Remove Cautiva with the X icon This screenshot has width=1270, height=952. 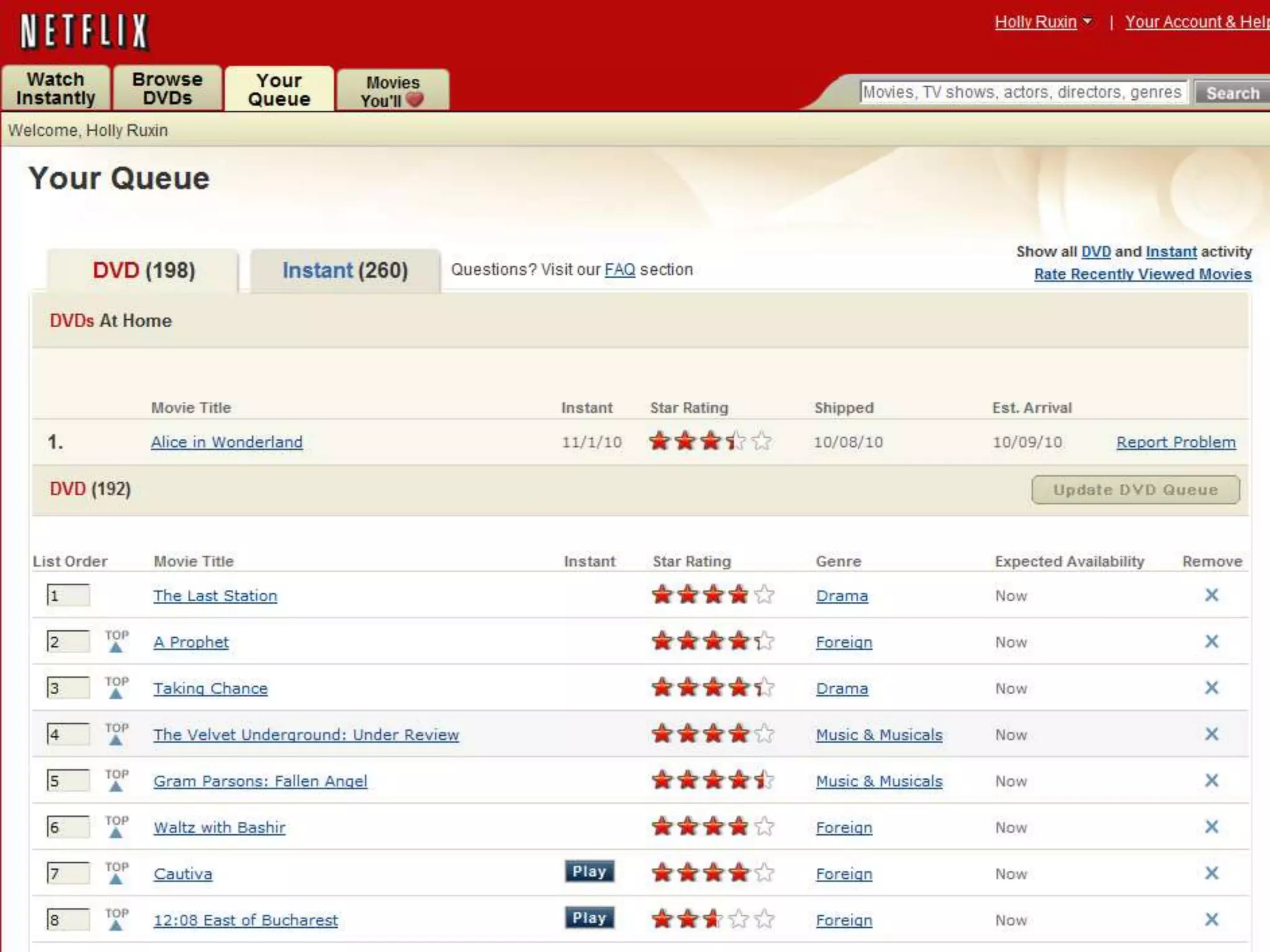[x=1211, y=873]
